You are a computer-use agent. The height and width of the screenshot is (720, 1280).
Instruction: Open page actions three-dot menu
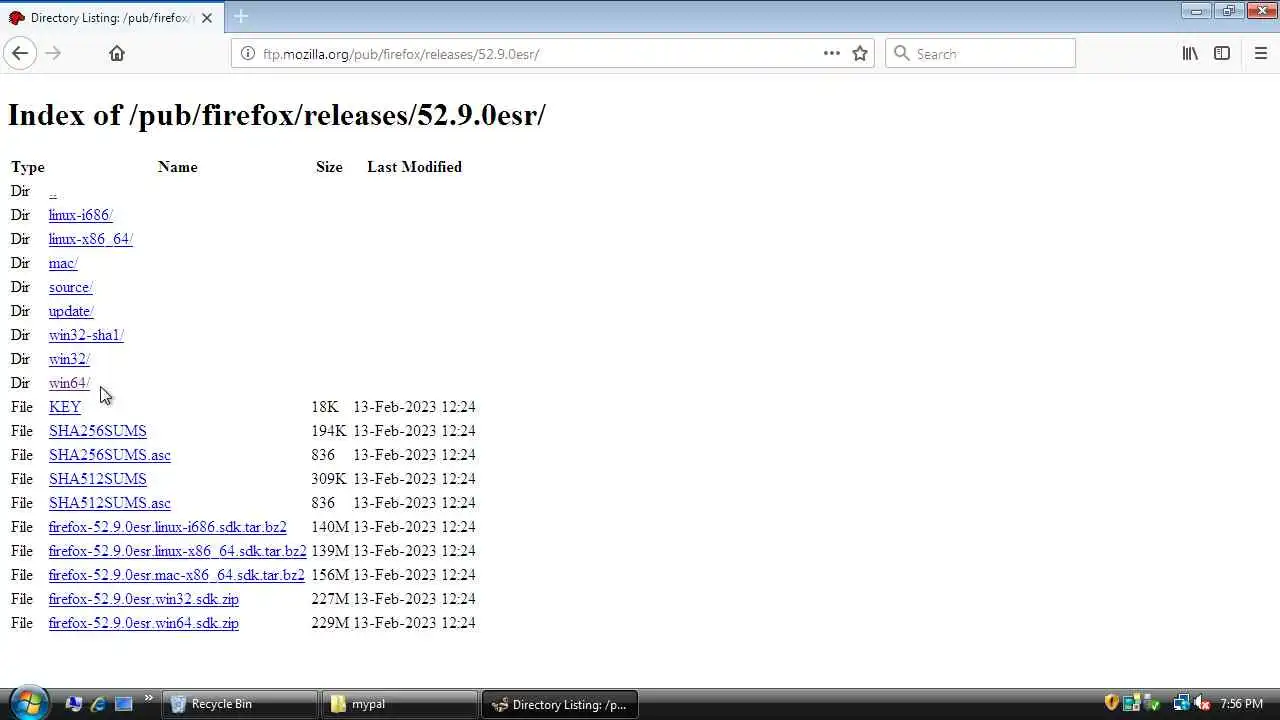point(832,54)
